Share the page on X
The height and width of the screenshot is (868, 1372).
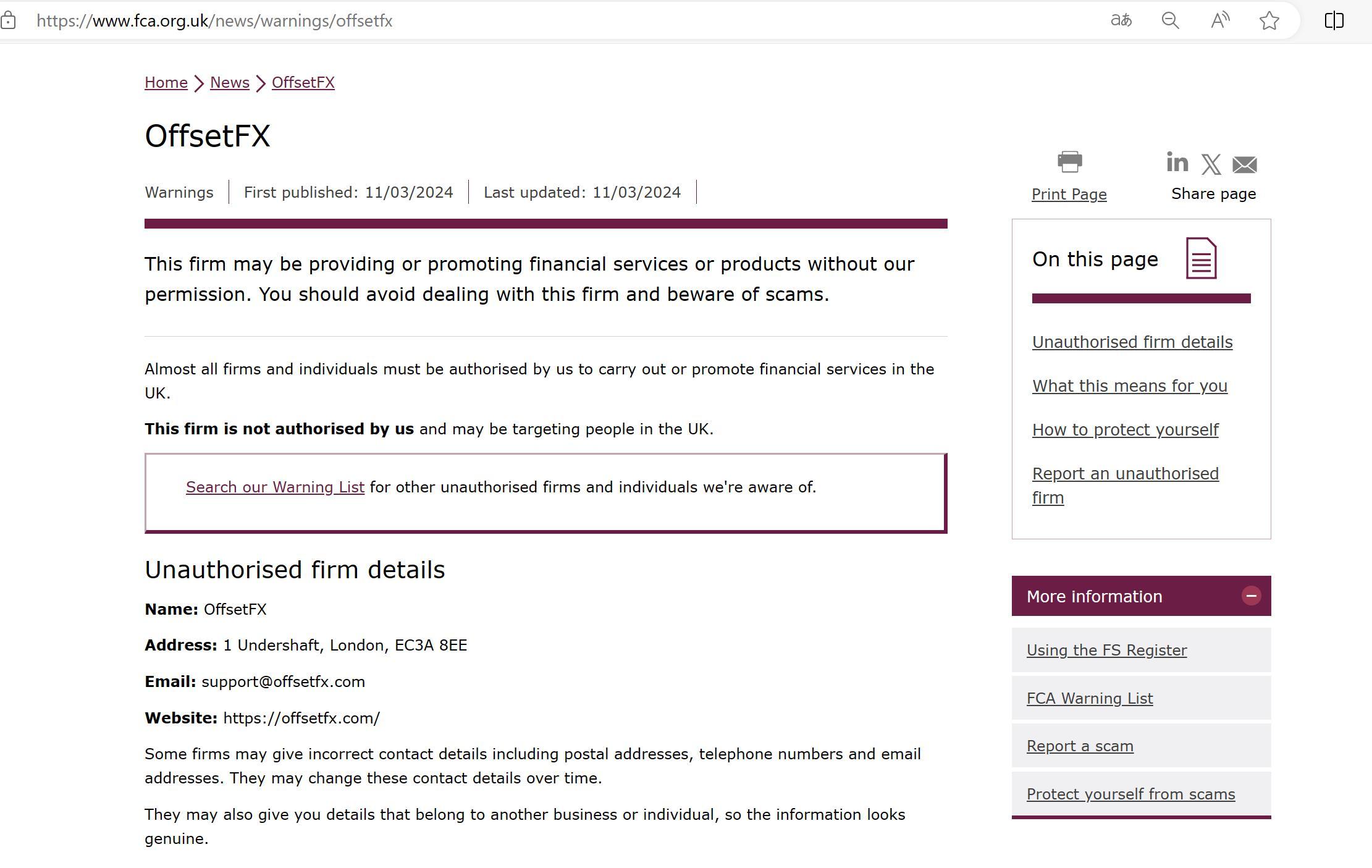(x=1211, y=164)
